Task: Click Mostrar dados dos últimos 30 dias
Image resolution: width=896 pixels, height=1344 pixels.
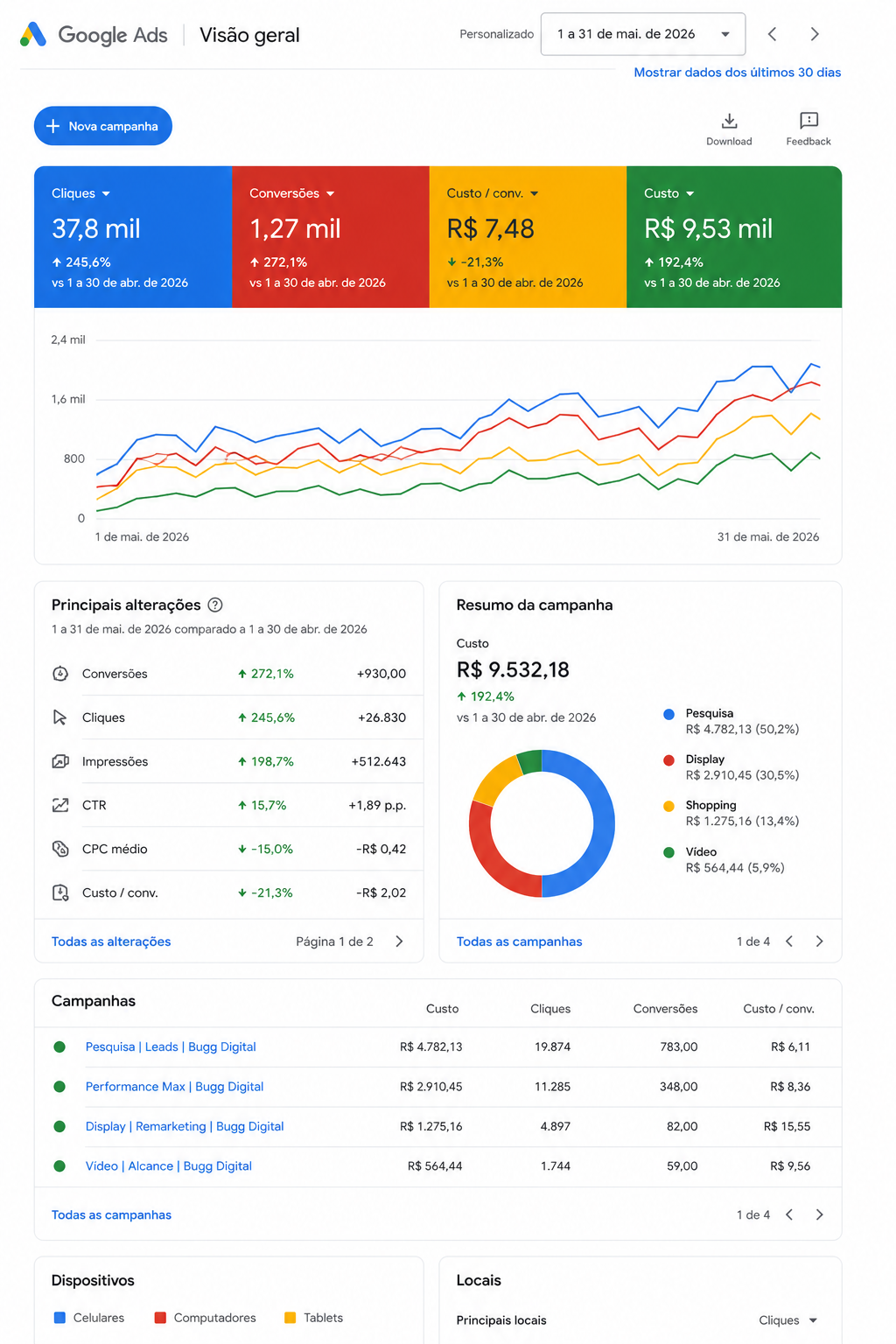Action: coord(738,73)
